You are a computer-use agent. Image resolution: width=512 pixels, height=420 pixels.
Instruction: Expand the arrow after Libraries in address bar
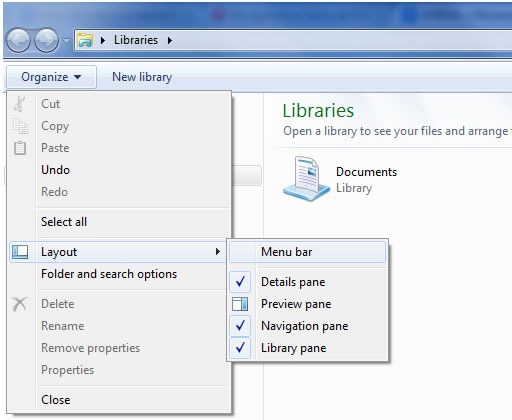pos(170,41)
